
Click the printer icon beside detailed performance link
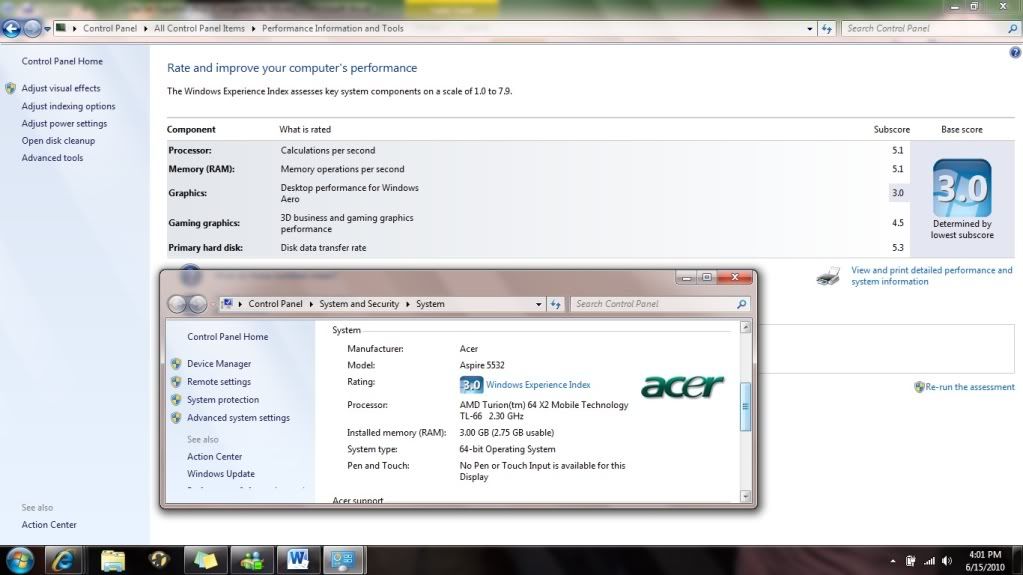829,276
